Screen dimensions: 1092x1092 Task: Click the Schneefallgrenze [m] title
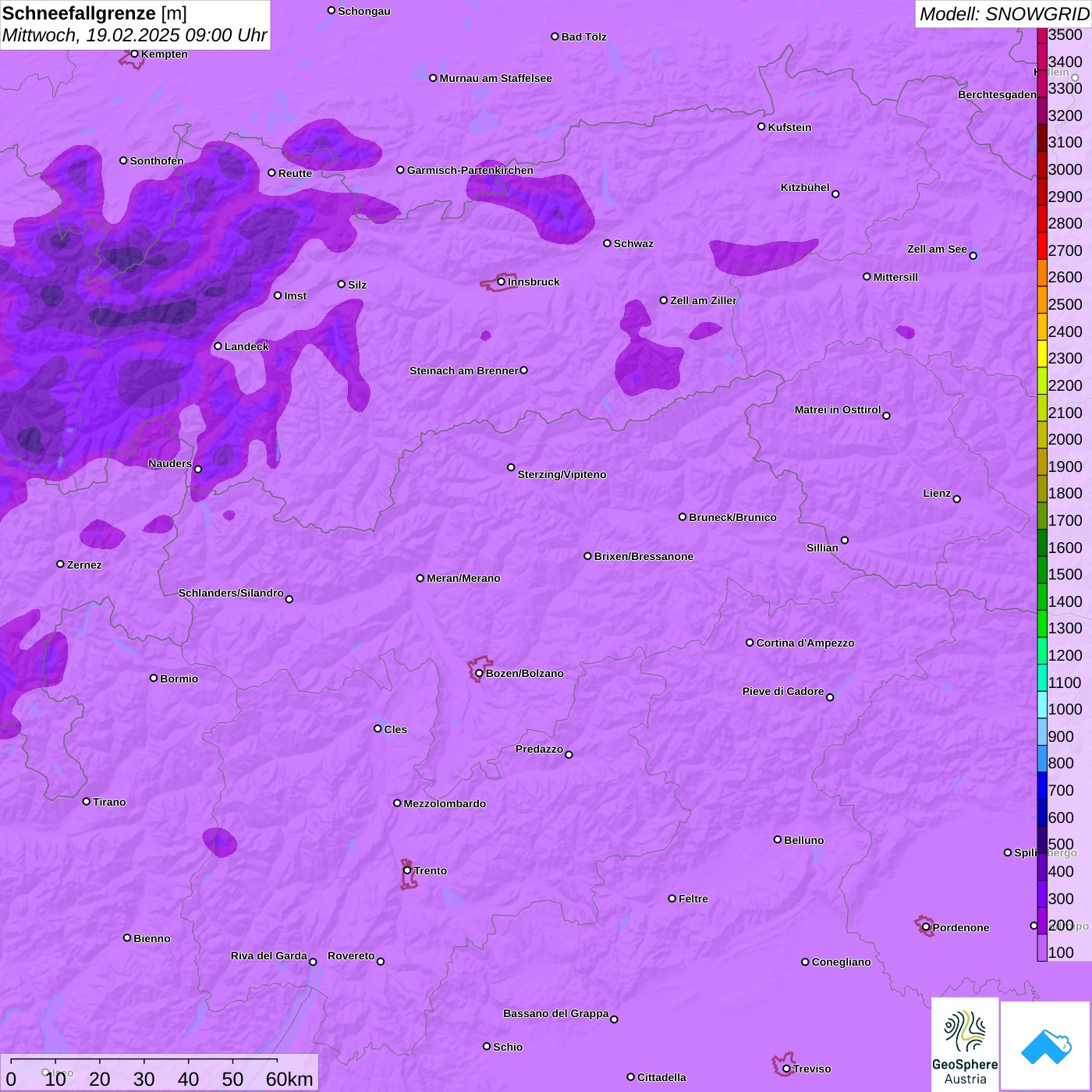(x=94, y=13)
